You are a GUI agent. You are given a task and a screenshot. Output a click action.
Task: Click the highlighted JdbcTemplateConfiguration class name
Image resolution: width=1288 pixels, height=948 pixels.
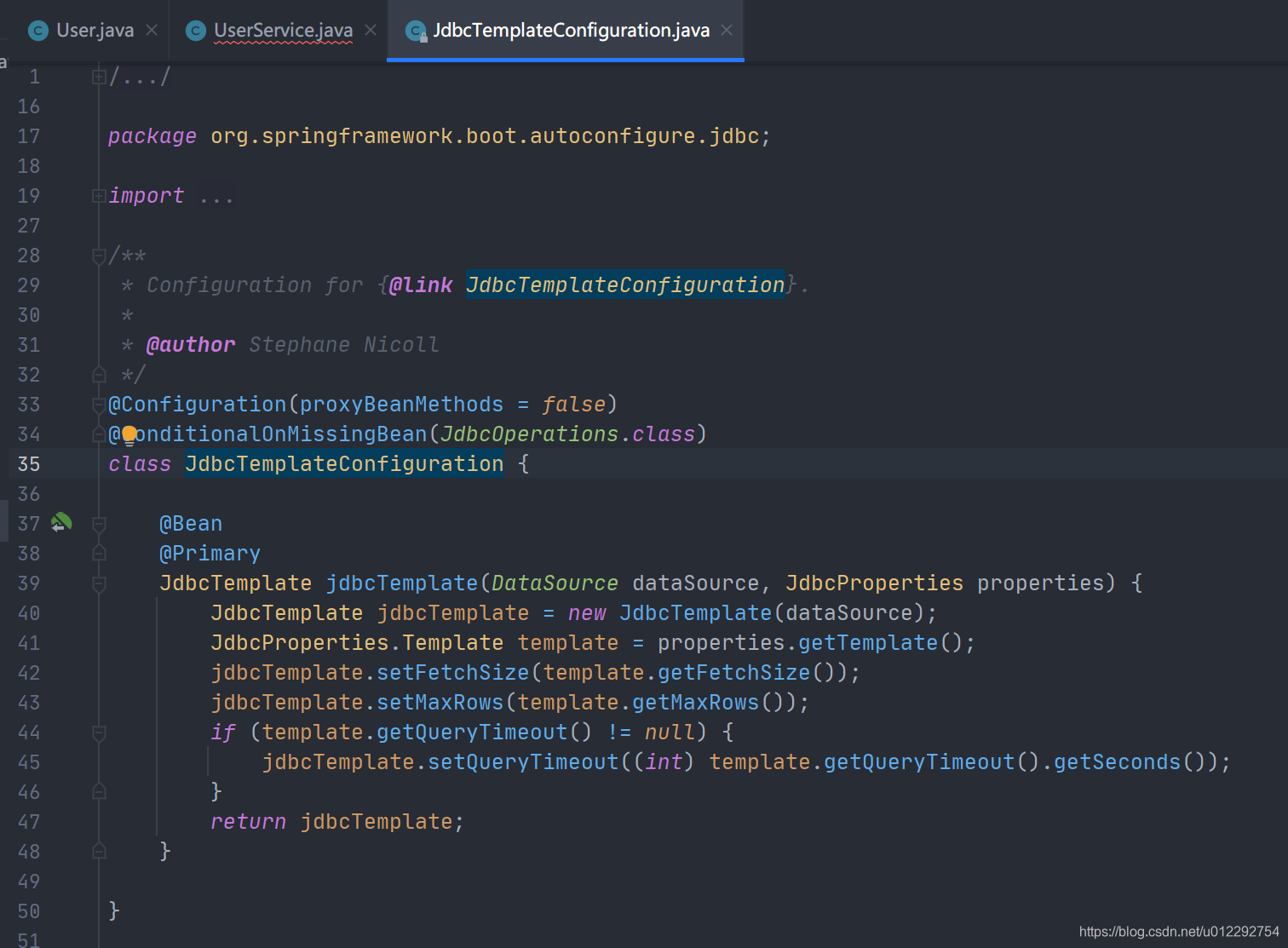[344, 463]
